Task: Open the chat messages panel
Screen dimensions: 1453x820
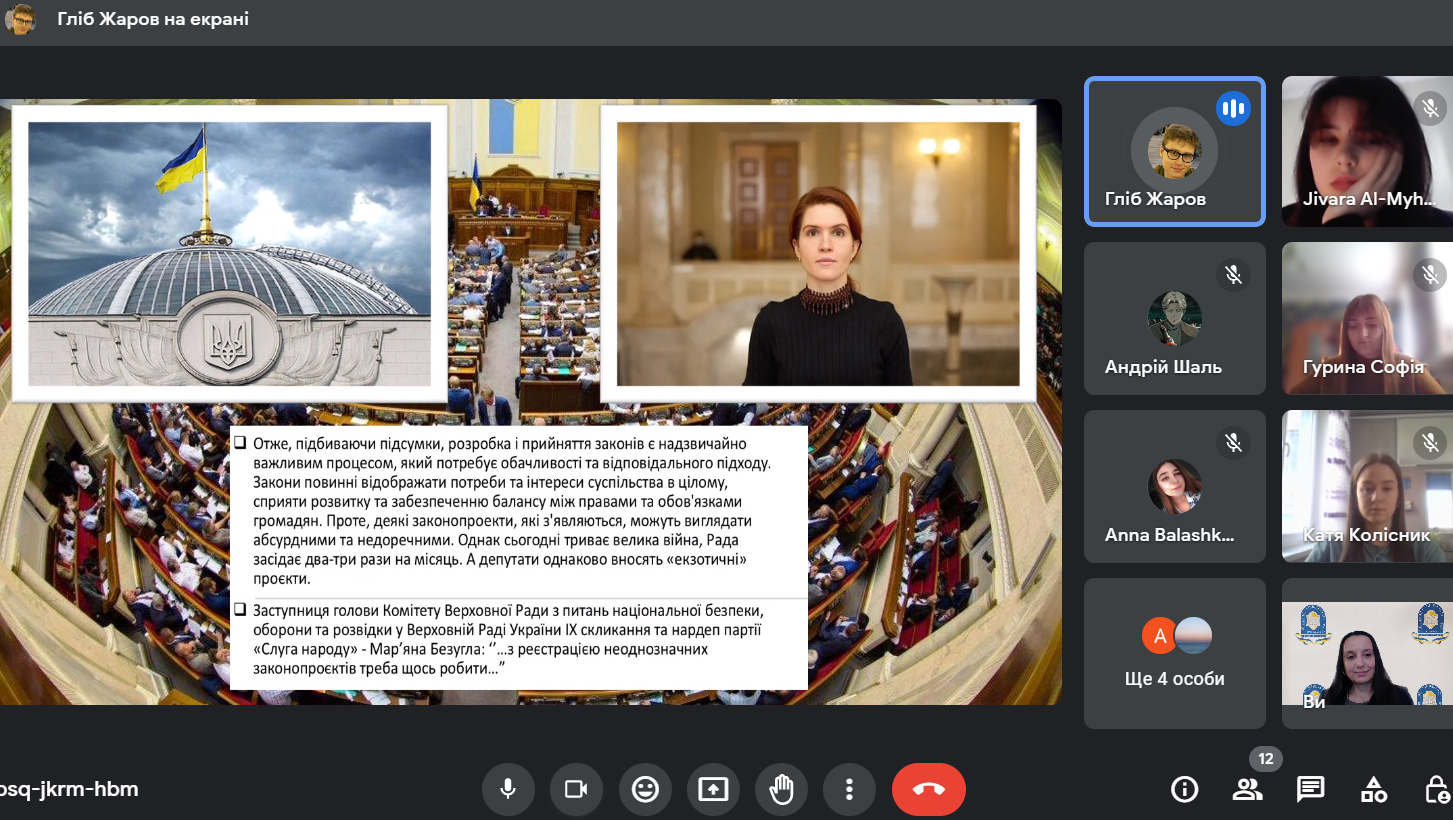Action: click(x=1310, y=789)
